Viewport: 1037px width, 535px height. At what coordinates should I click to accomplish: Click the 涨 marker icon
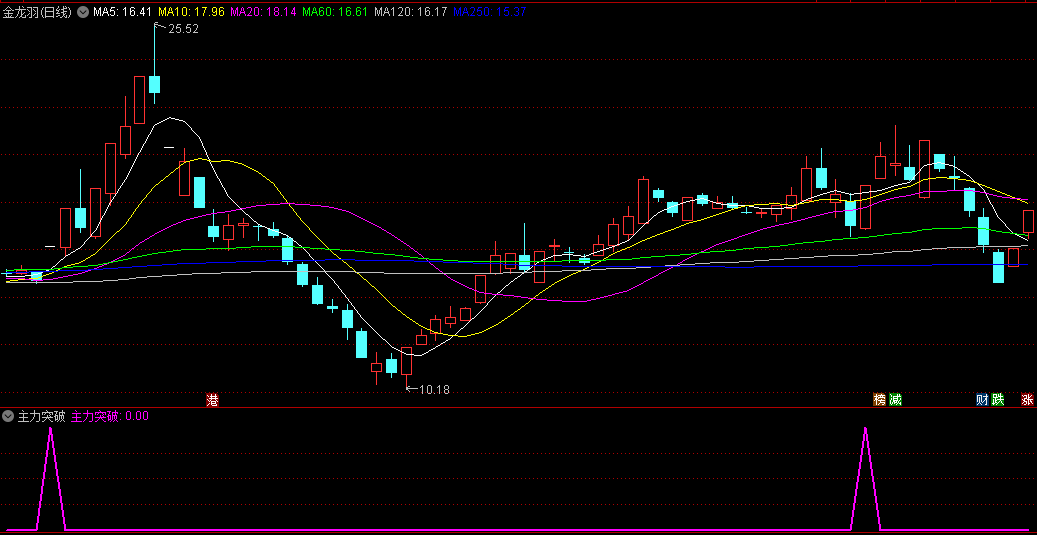(x=1027, y=399)
